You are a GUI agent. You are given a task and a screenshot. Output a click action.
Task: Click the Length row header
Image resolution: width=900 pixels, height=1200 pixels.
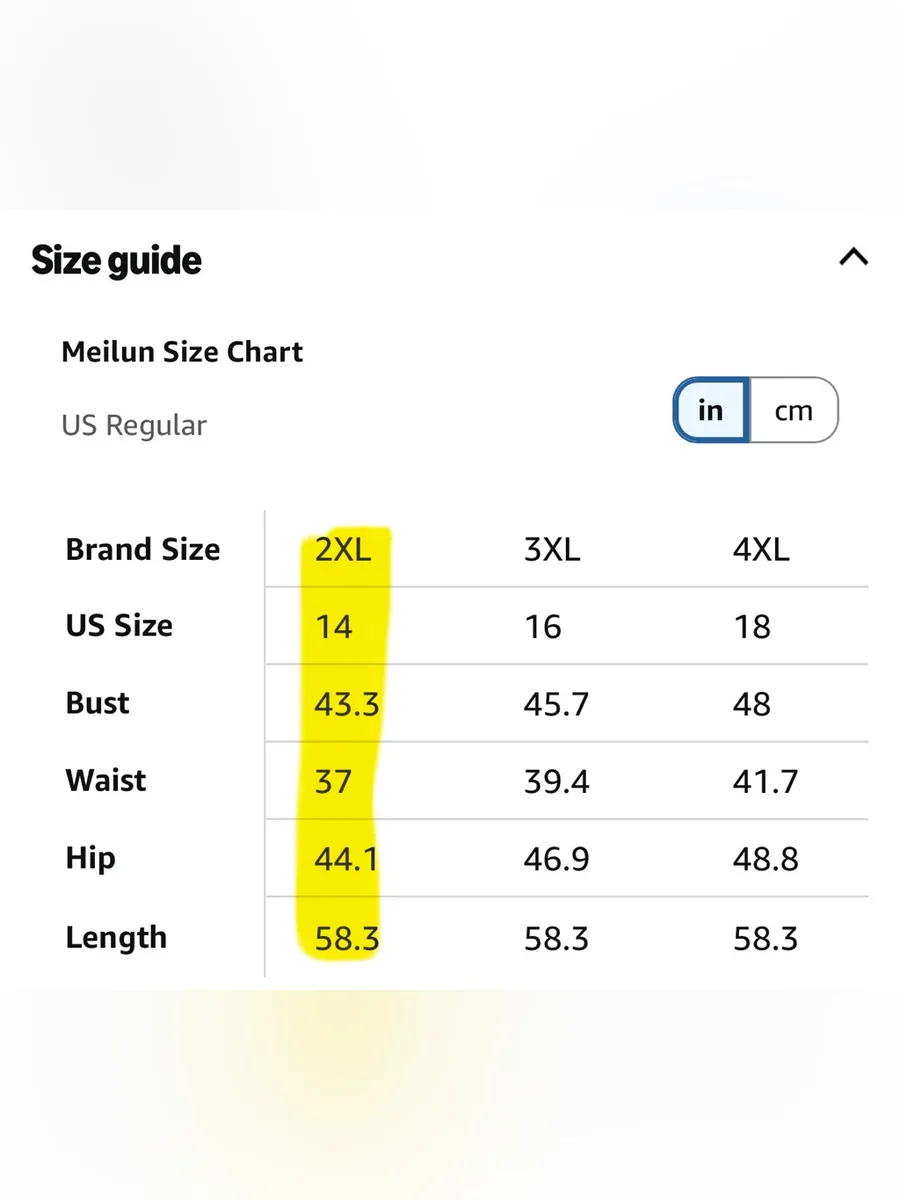click(x=116, y=938)
